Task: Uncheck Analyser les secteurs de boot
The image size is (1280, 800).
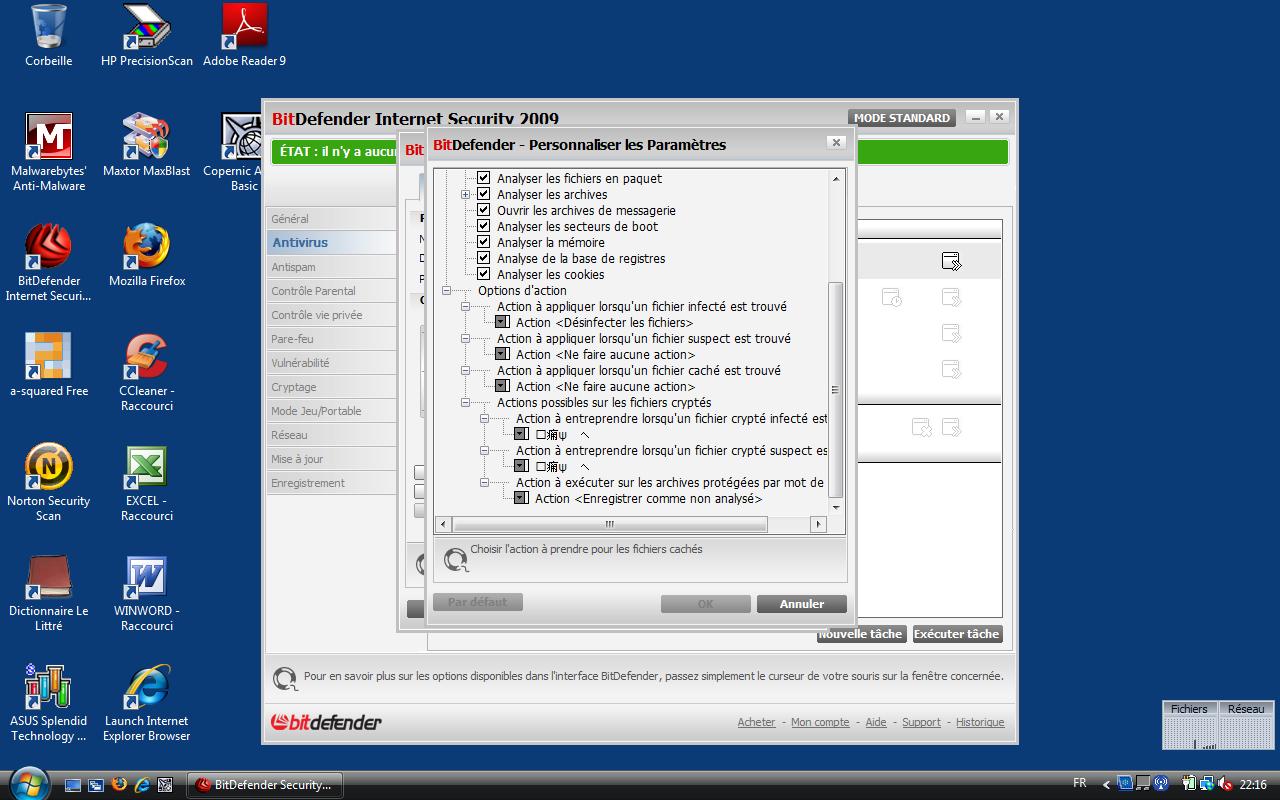Action: coord(484,226)
